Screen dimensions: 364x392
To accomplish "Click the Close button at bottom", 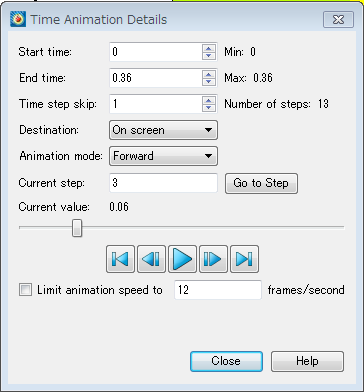I will (x=226, y=361).
